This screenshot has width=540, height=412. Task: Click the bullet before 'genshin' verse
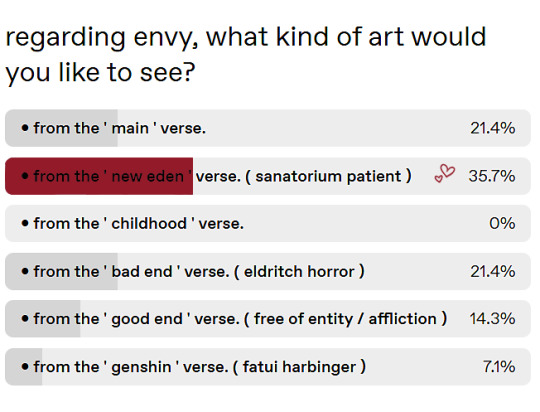pyautogui.click(x=25, y=367)
